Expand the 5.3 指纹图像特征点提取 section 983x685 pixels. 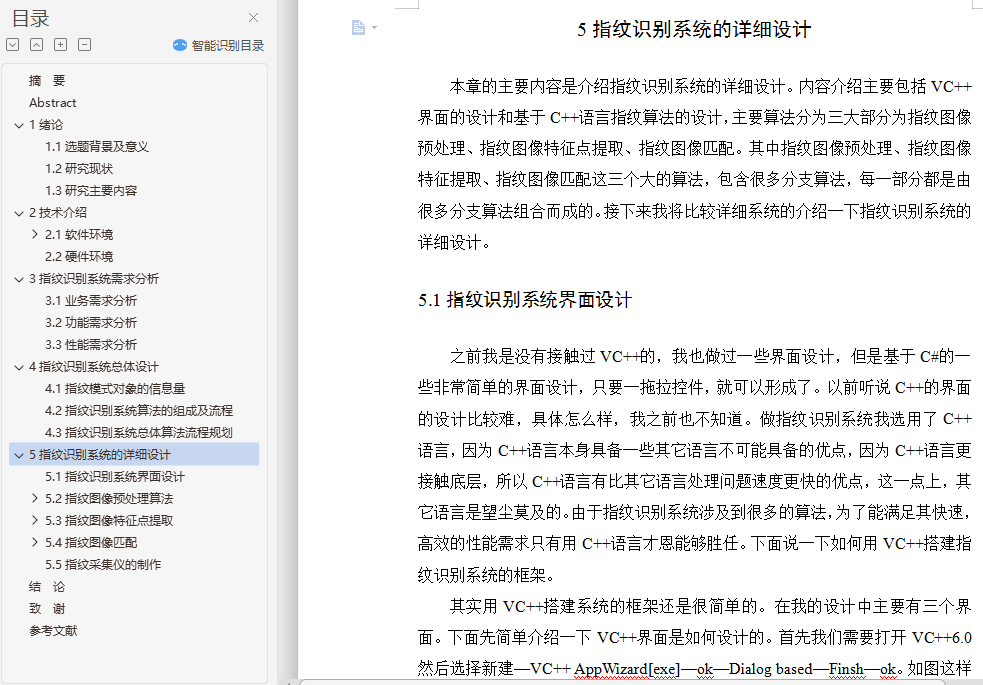(x=34, y=520)
